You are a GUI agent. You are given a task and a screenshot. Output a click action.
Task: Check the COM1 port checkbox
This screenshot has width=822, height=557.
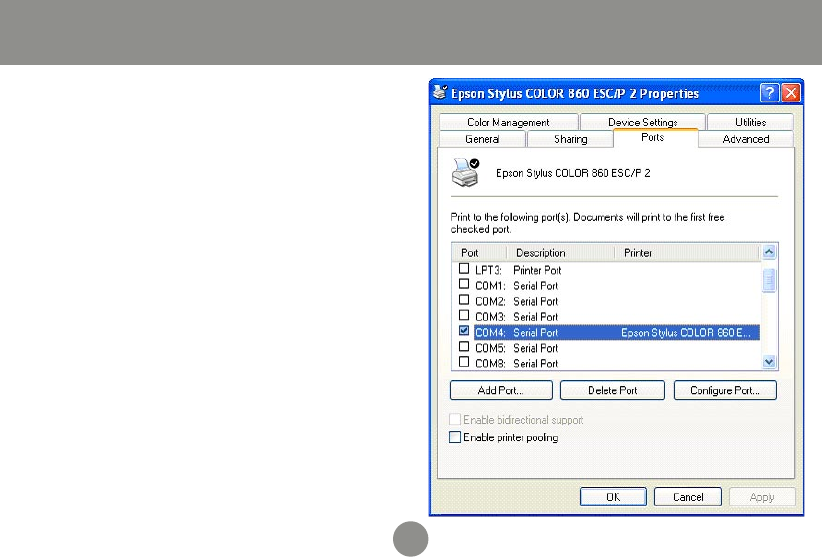[464, 284]
